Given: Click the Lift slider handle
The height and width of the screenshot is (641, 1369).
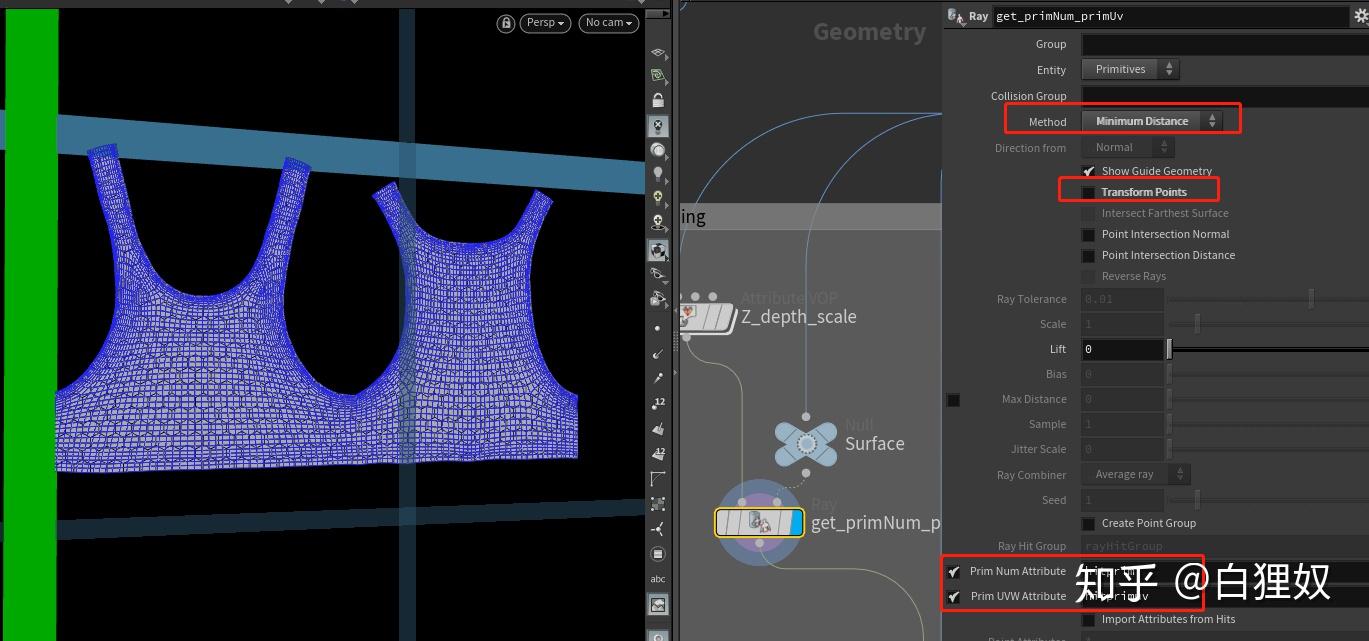Looking at the screenshot, I should (1169, 349).
